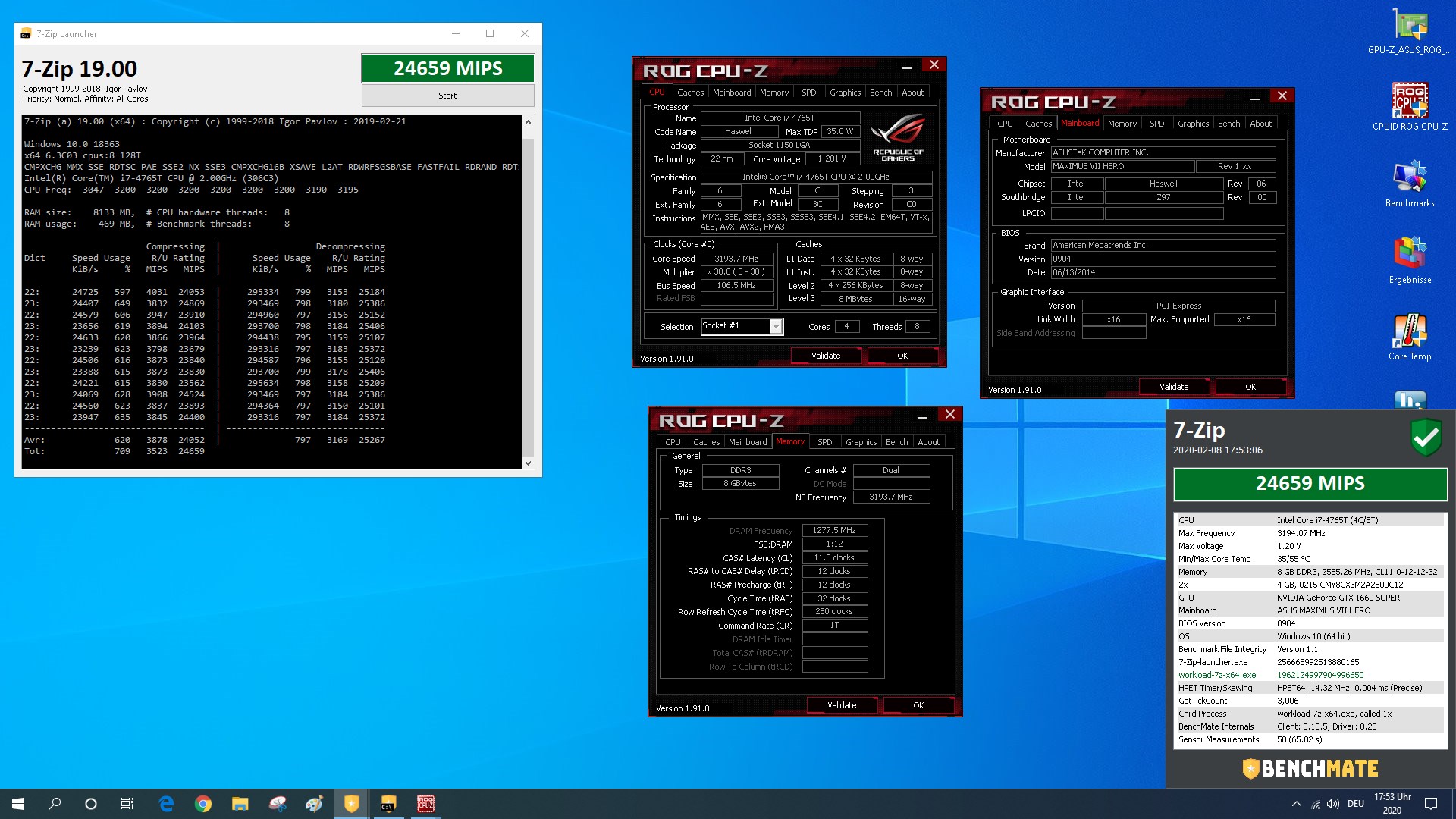Start the 7-Zip benchmark
This screenshot has height=819, width=1456.
(447, 96)
